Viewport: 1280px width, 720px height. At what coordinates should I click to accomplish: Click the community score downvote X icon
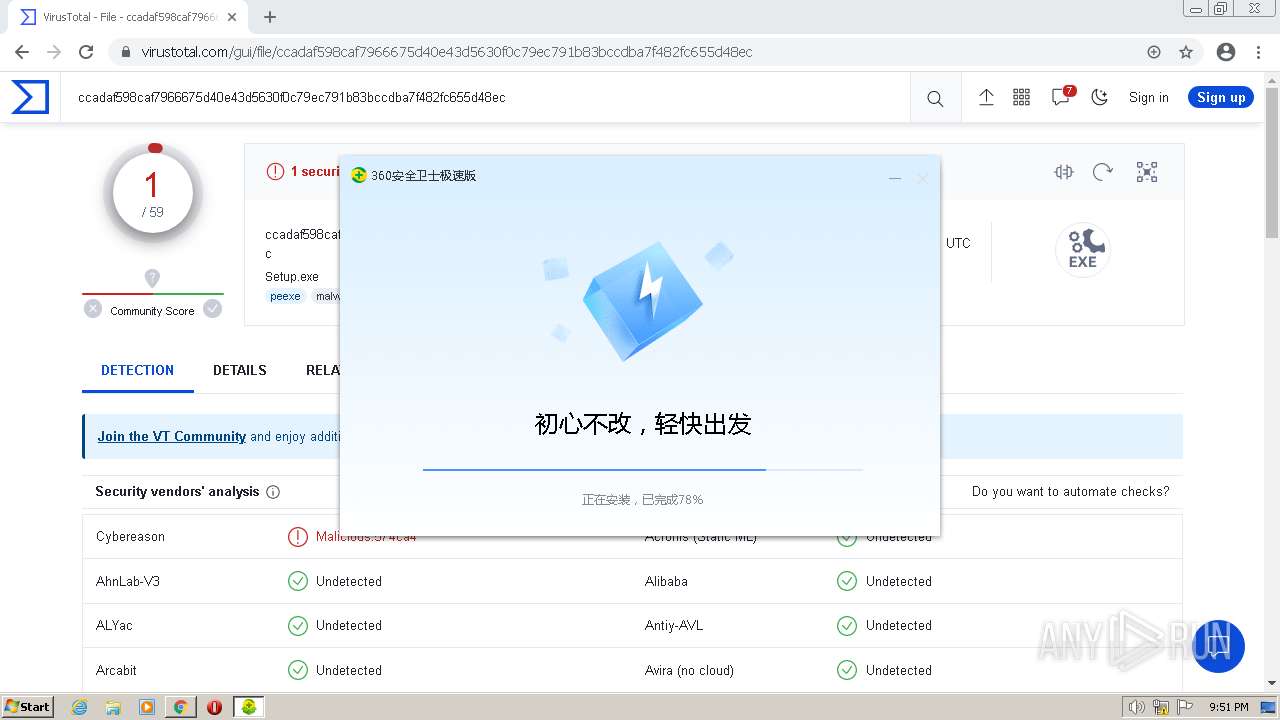(x=93, y=309)
